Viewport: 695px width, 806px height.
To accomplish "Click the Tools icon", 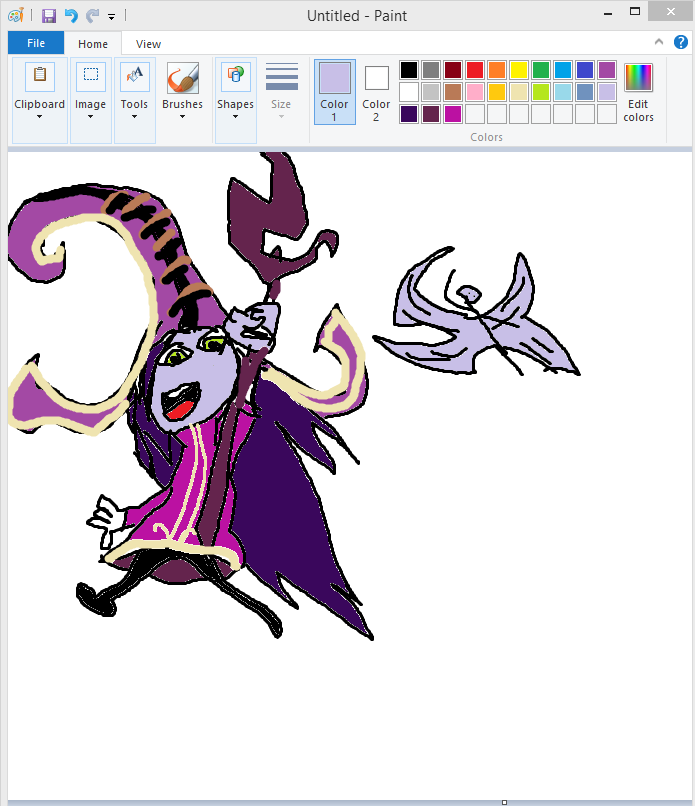I will point(135,76).
